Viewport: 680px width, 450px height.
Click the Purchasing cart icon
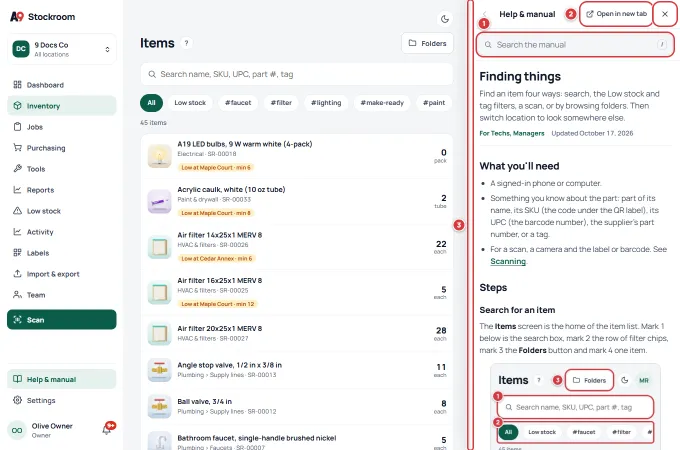tap(17, 147)
